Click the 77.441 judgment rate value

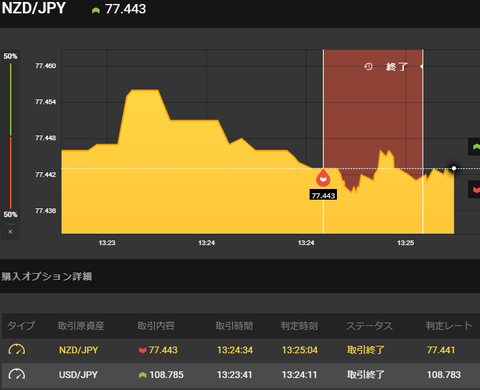[x=441, y=350]
